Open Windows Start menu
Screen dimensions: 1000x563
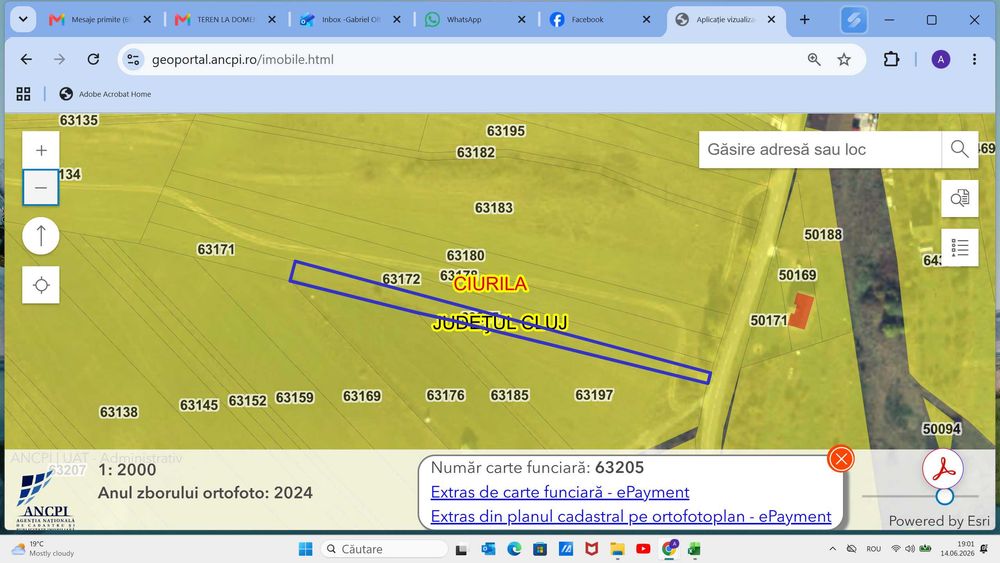click(x=305, y=549)
